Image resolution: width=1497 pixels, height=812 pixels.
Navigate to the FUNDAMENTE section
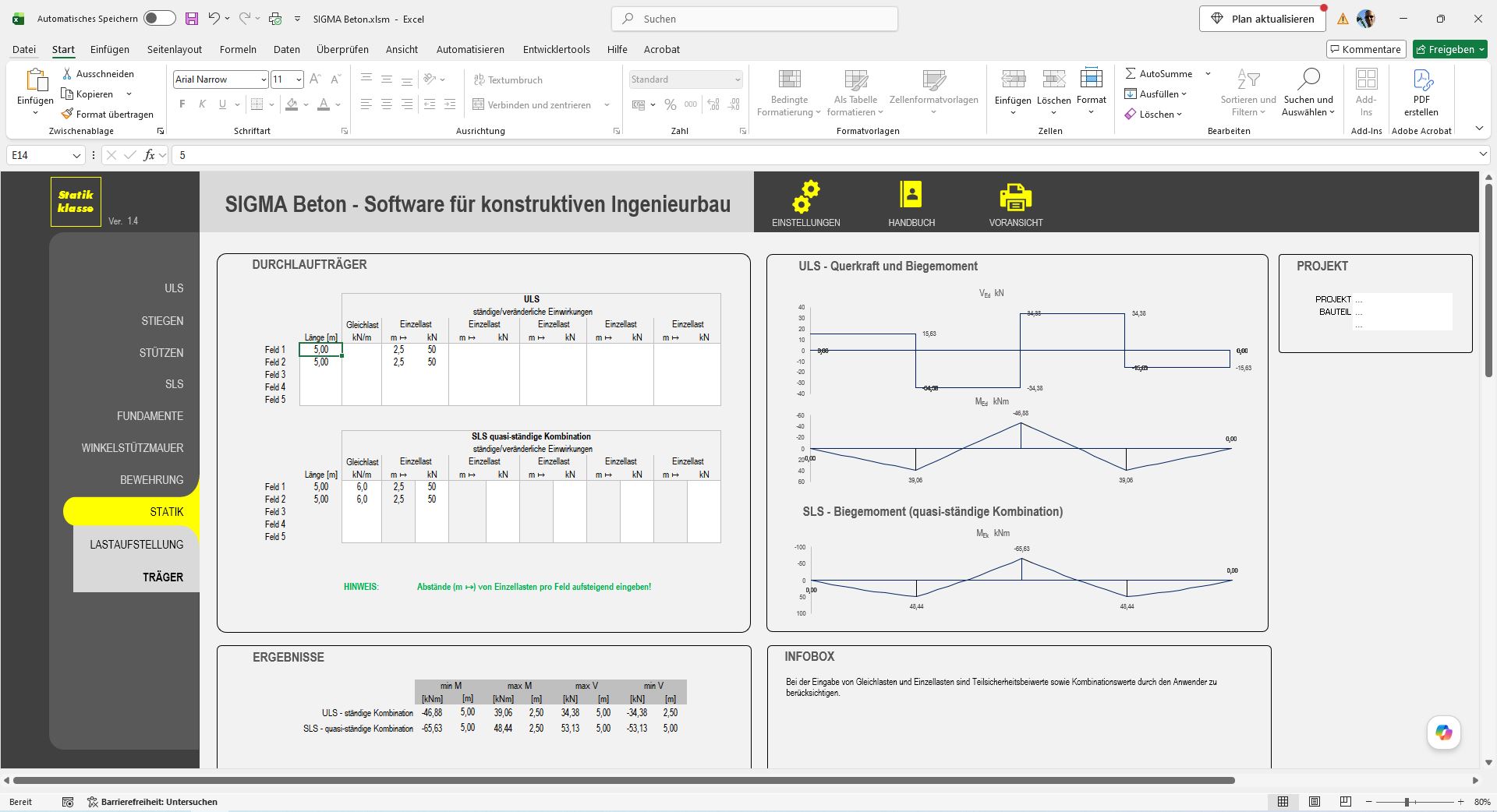150,416
